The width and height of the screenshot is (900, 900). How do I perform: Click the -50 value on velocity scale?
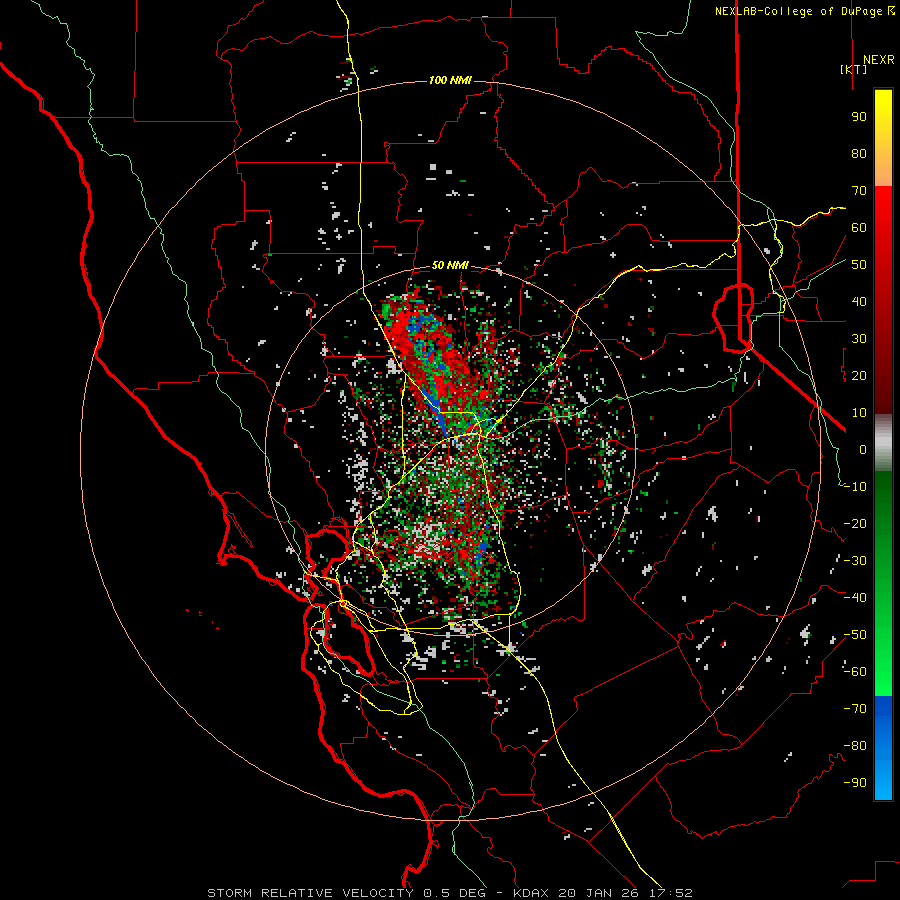(x=855, y=635)
